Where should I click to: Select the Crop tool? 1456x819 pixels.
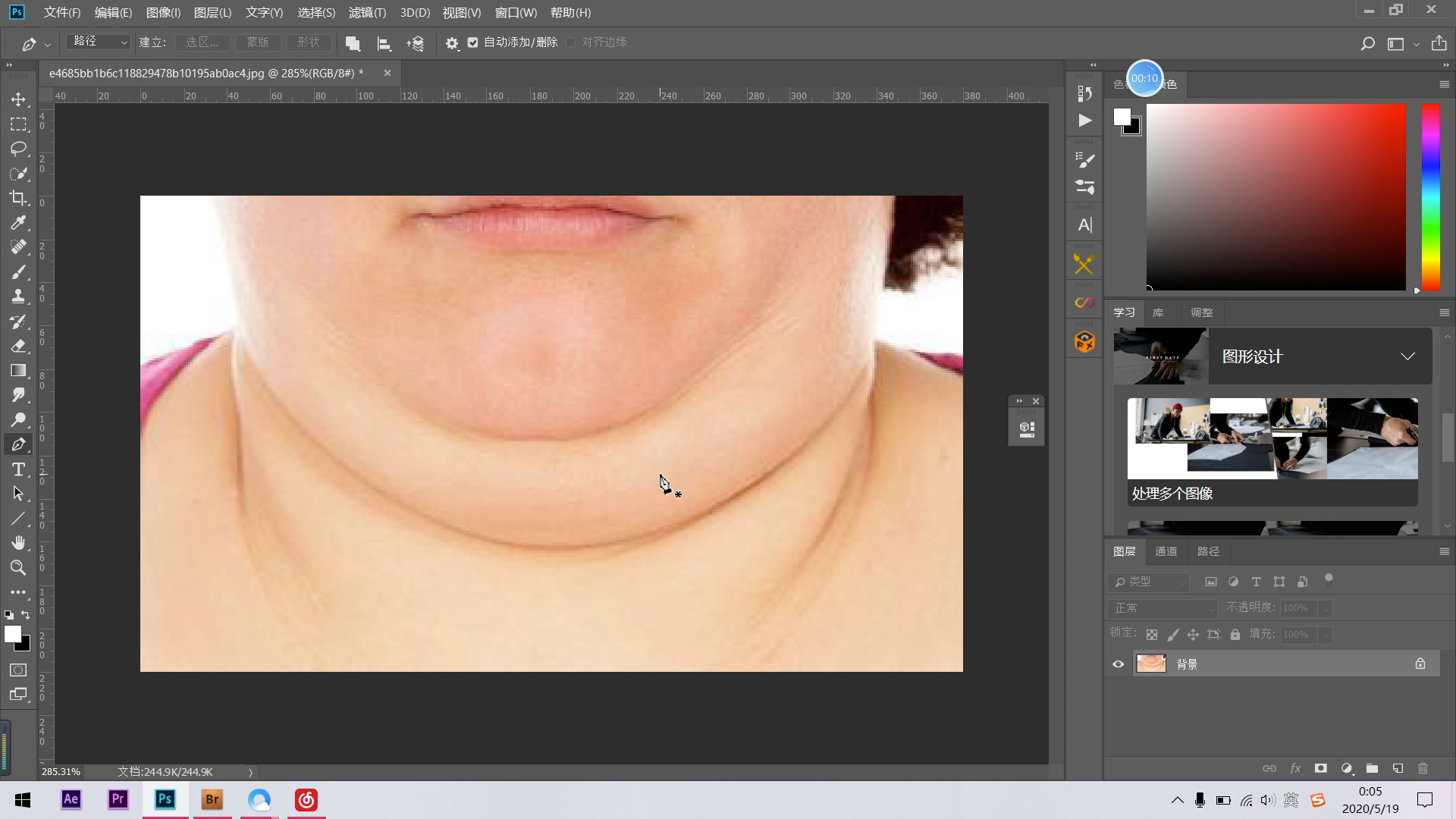(19, 198)
